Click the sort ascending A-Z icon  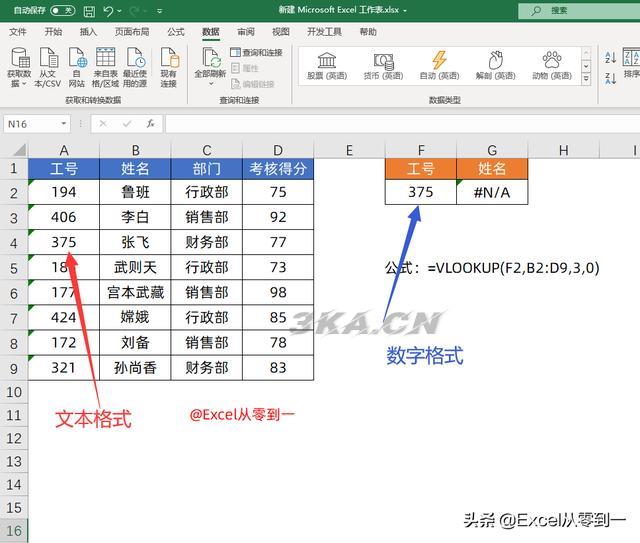(x=610, y=58)
